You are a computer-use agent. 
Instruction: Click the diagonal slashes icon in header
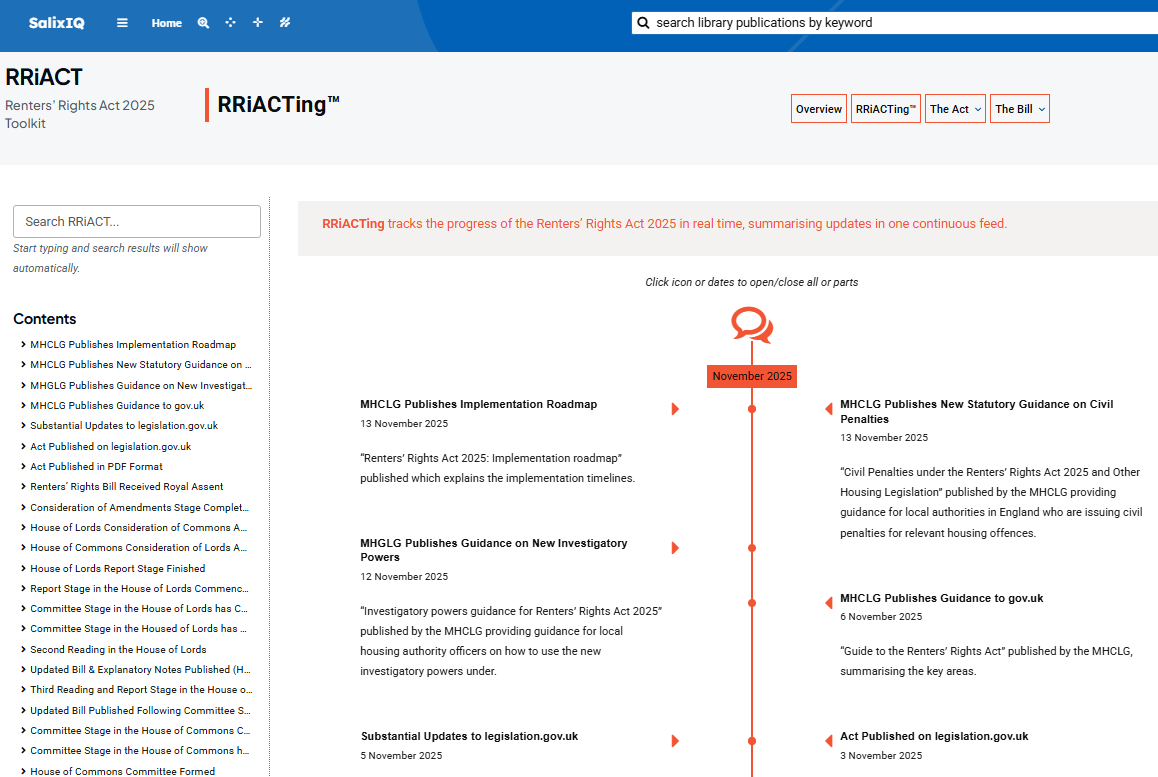pyautogui.click(x=285, y=23)
